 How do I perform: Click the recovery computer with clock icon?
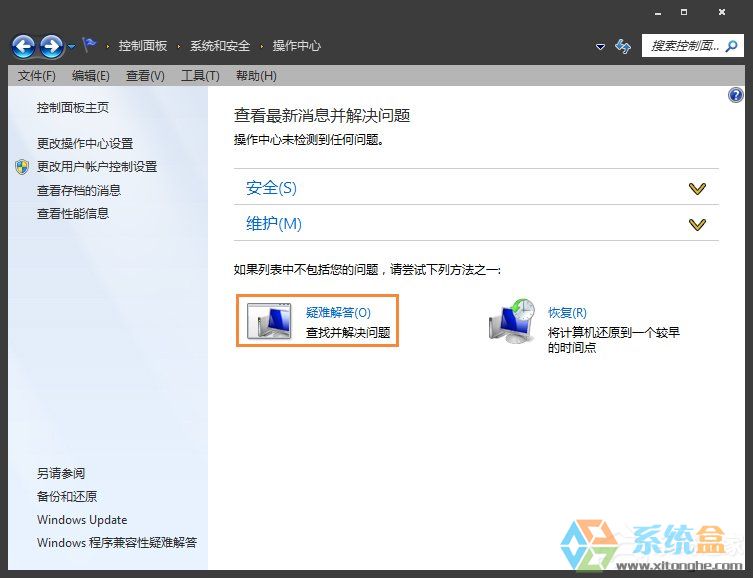(x=512, y=320)
